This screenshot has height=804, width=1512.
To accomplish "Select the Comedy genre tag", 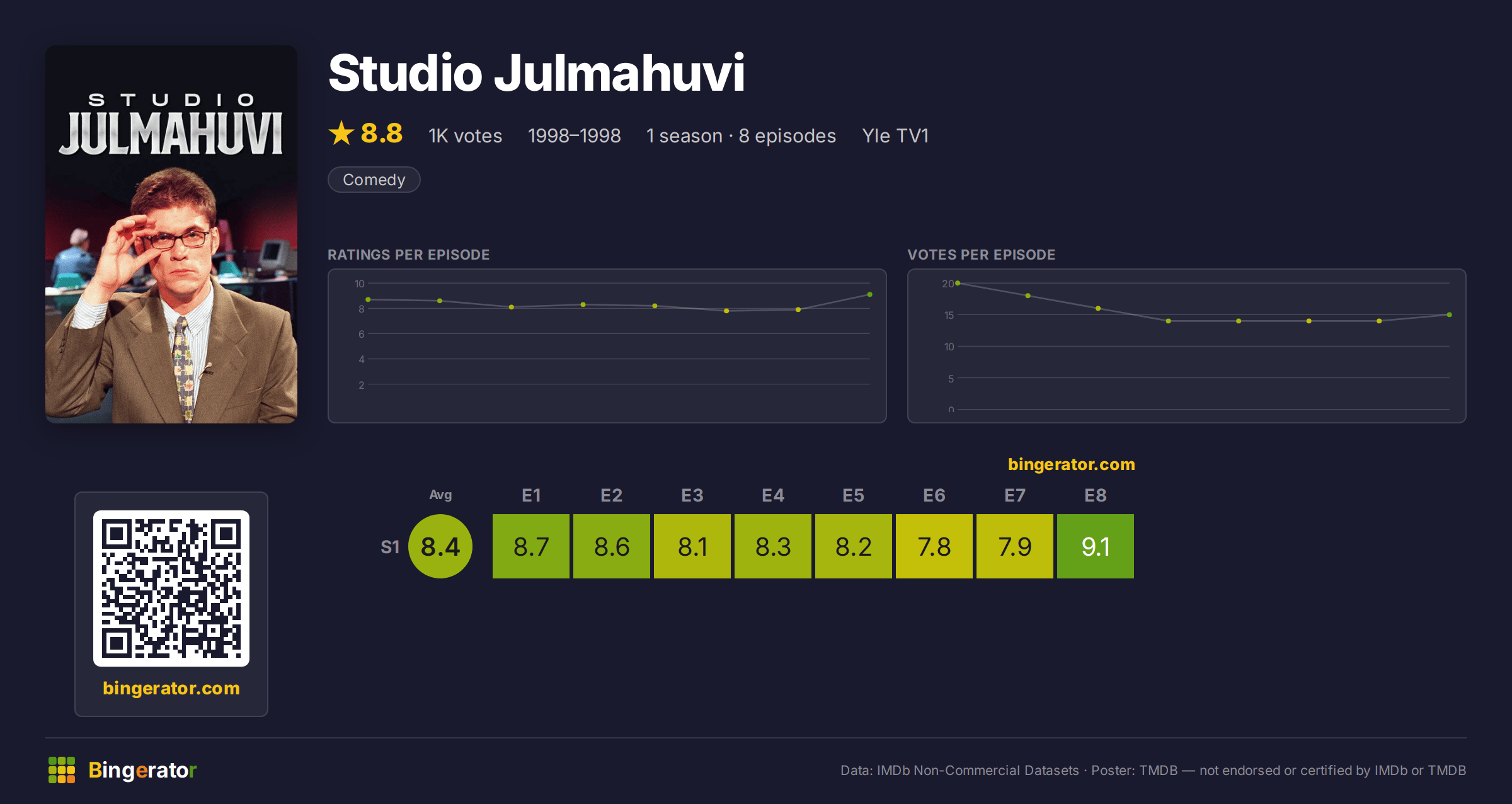I will point(374,180).
